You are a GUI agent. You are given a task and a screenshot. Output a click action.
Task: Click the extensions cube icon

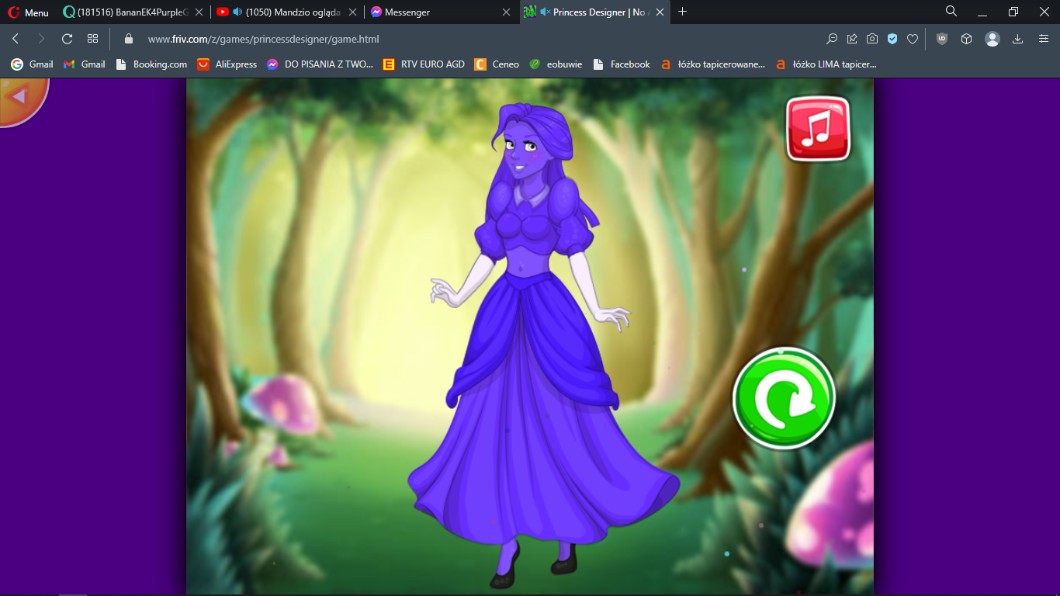click(x=966, y=39)
